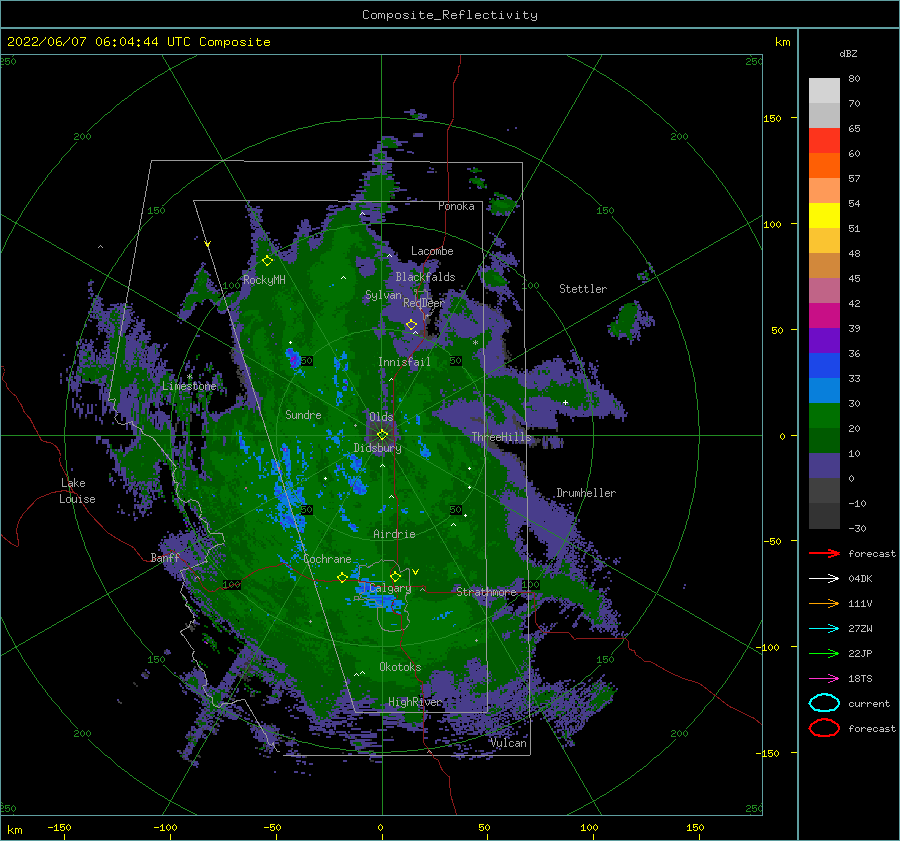Select the white 04DK arrow legend icon
Screen dimensions: 900x841
pos(824,578)
